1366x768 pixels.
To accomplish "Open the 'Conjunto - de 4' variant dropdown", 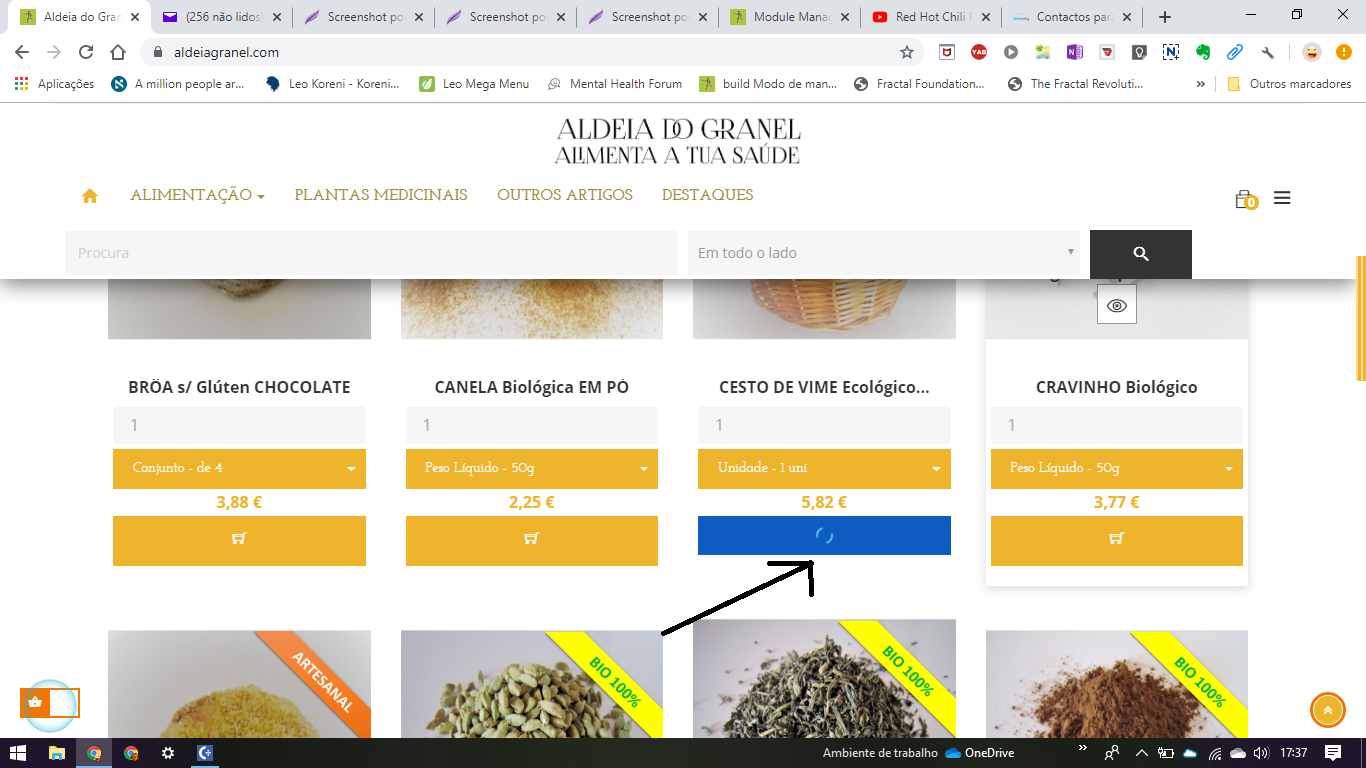I will (239, 469).
